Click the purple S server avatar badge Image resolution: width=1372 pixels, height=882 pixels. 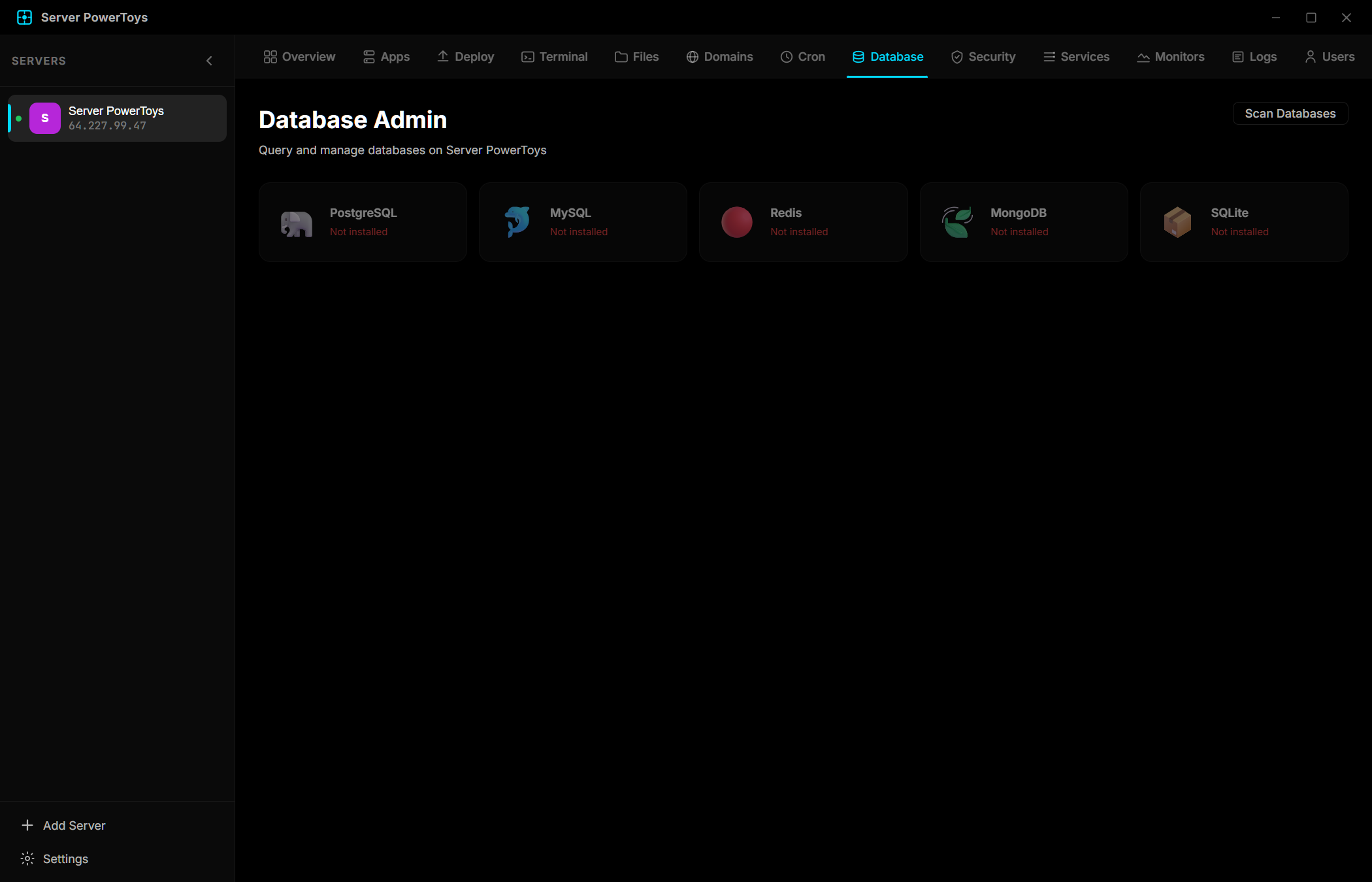44,118
